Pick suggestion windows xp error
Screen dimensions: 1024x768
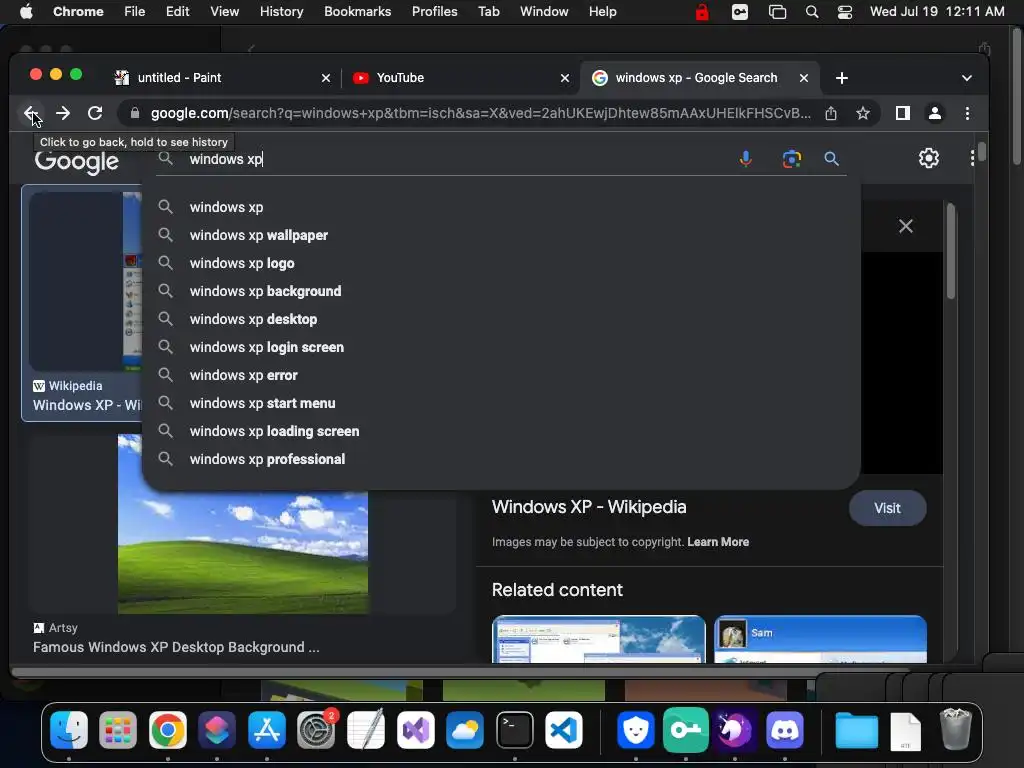(x=244, y=376)
